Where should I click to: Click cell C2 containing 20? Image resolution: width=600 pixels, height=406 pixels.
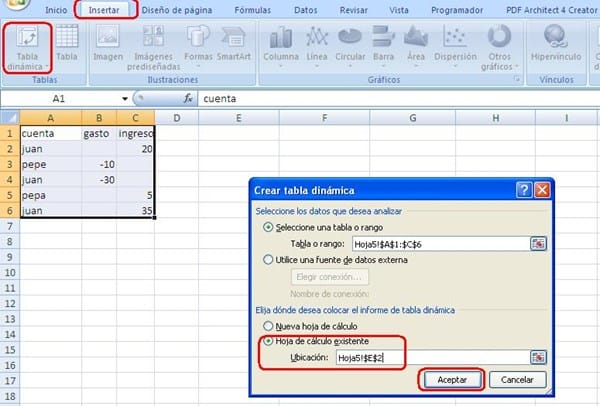(x=135, y=149)
